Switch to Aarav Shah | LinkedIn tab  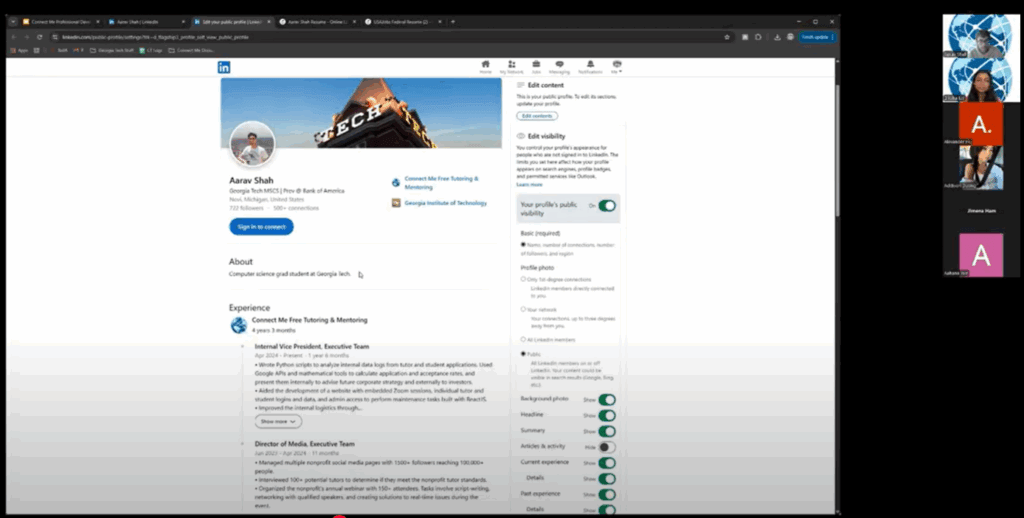coord(147,22)
